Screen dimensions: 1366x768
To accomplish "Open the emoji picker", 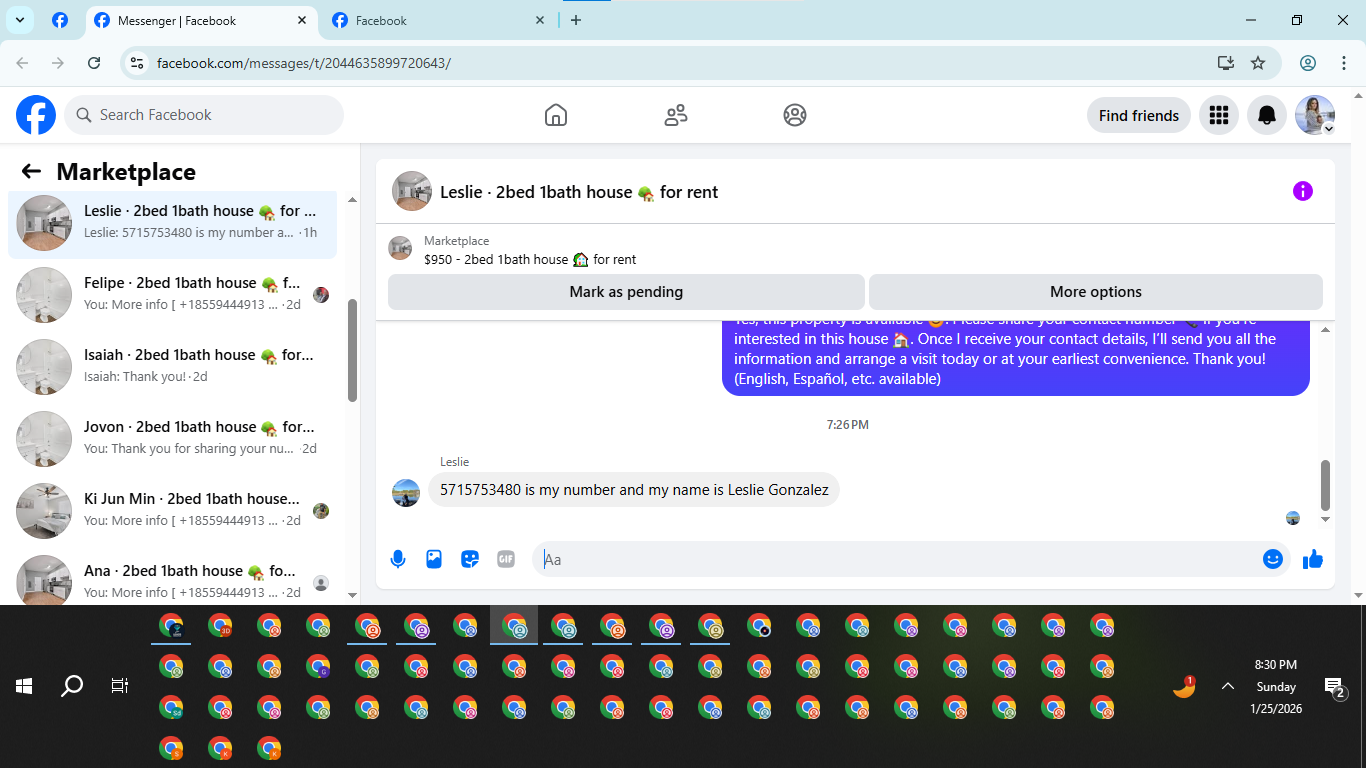I will pyautogui.click(x=1273, y=559).
